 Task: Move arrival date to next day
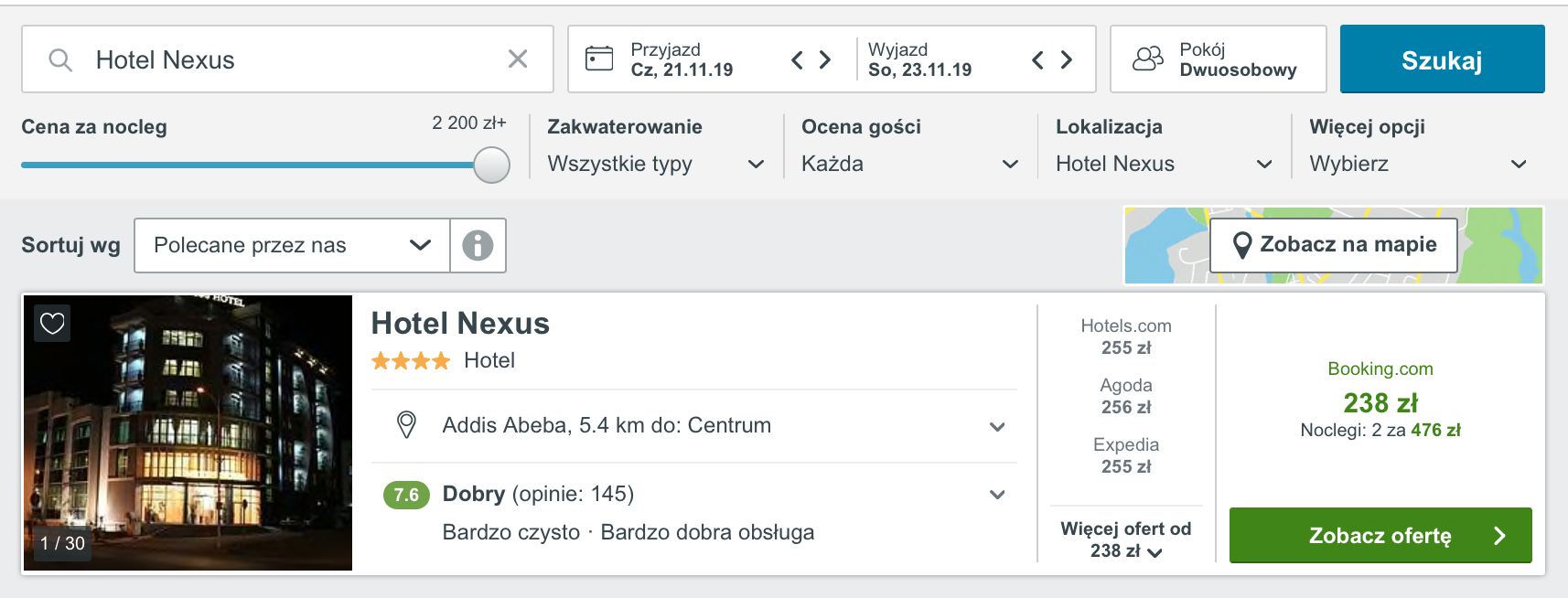825,60
